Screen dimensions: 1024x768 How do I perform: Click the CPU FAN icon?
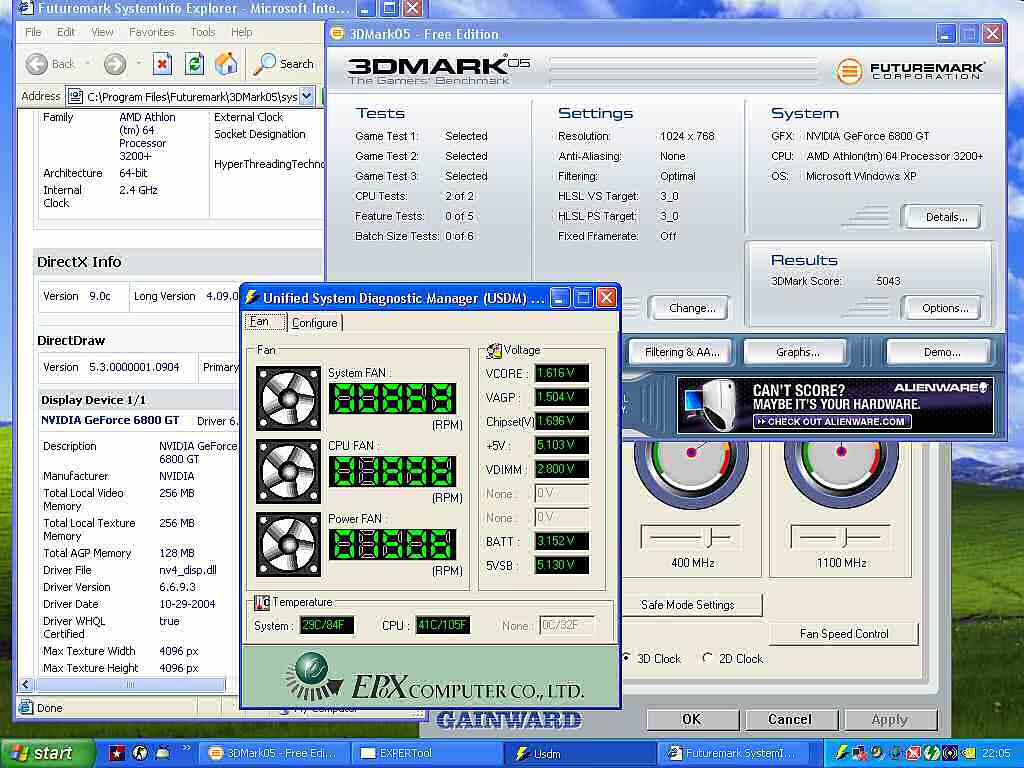click(x=289, y=471)
